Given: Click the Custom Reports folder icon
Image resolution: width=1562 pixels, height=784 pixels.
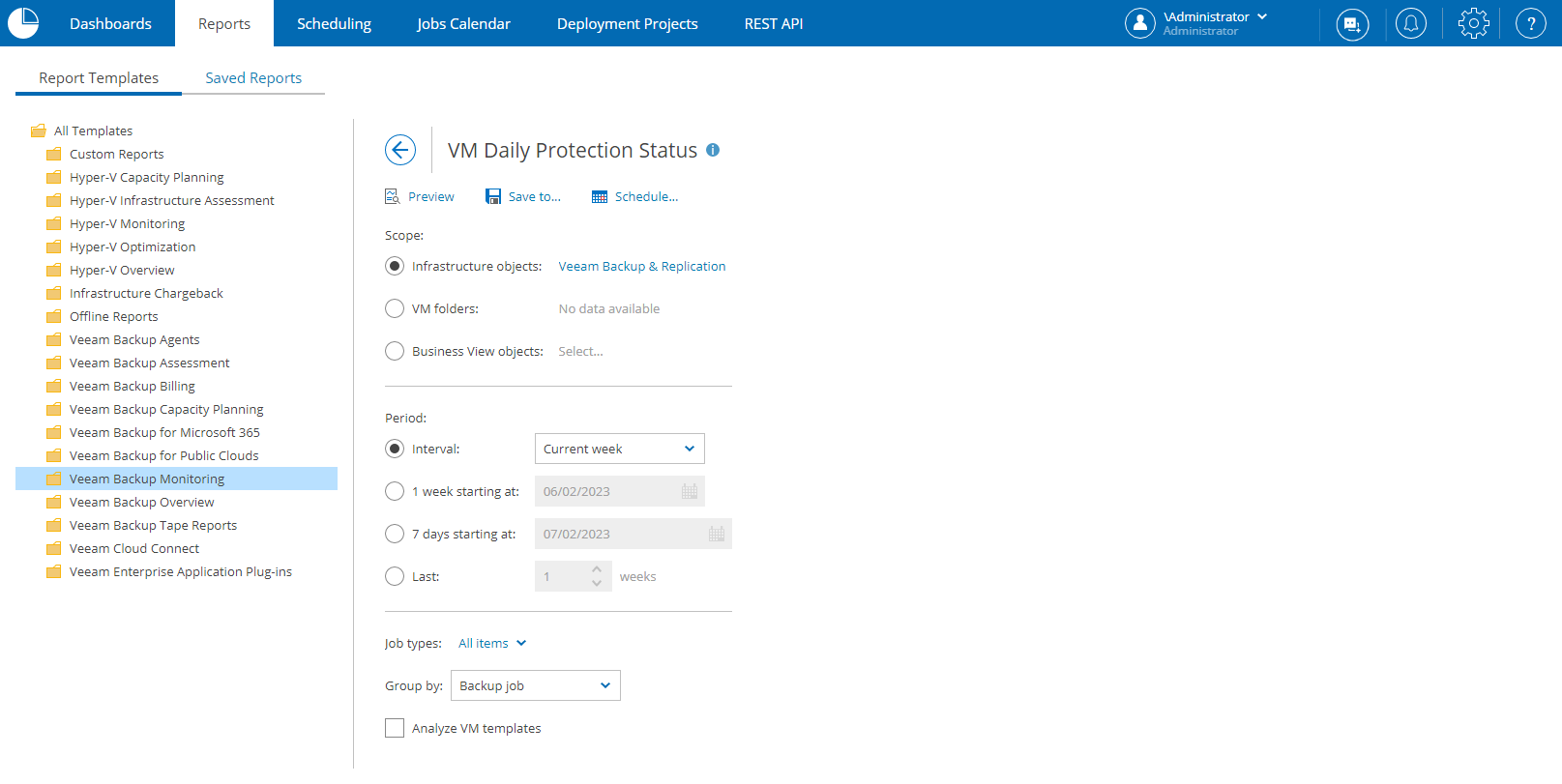Looking at the screenshot, I should pyautogui.click(x=54, y=154).
